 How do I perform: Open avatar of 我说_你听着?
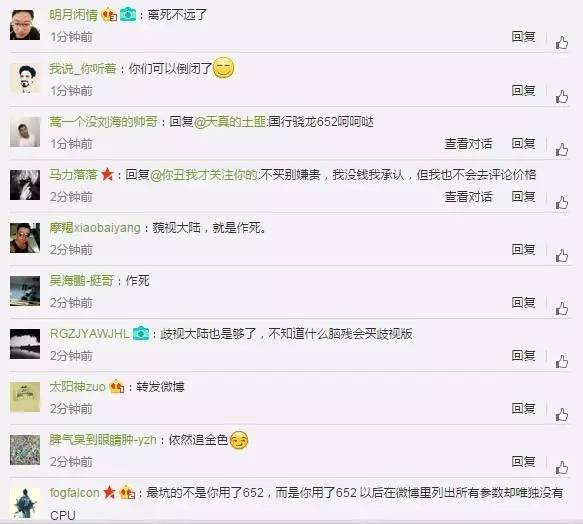click(25, 78)
